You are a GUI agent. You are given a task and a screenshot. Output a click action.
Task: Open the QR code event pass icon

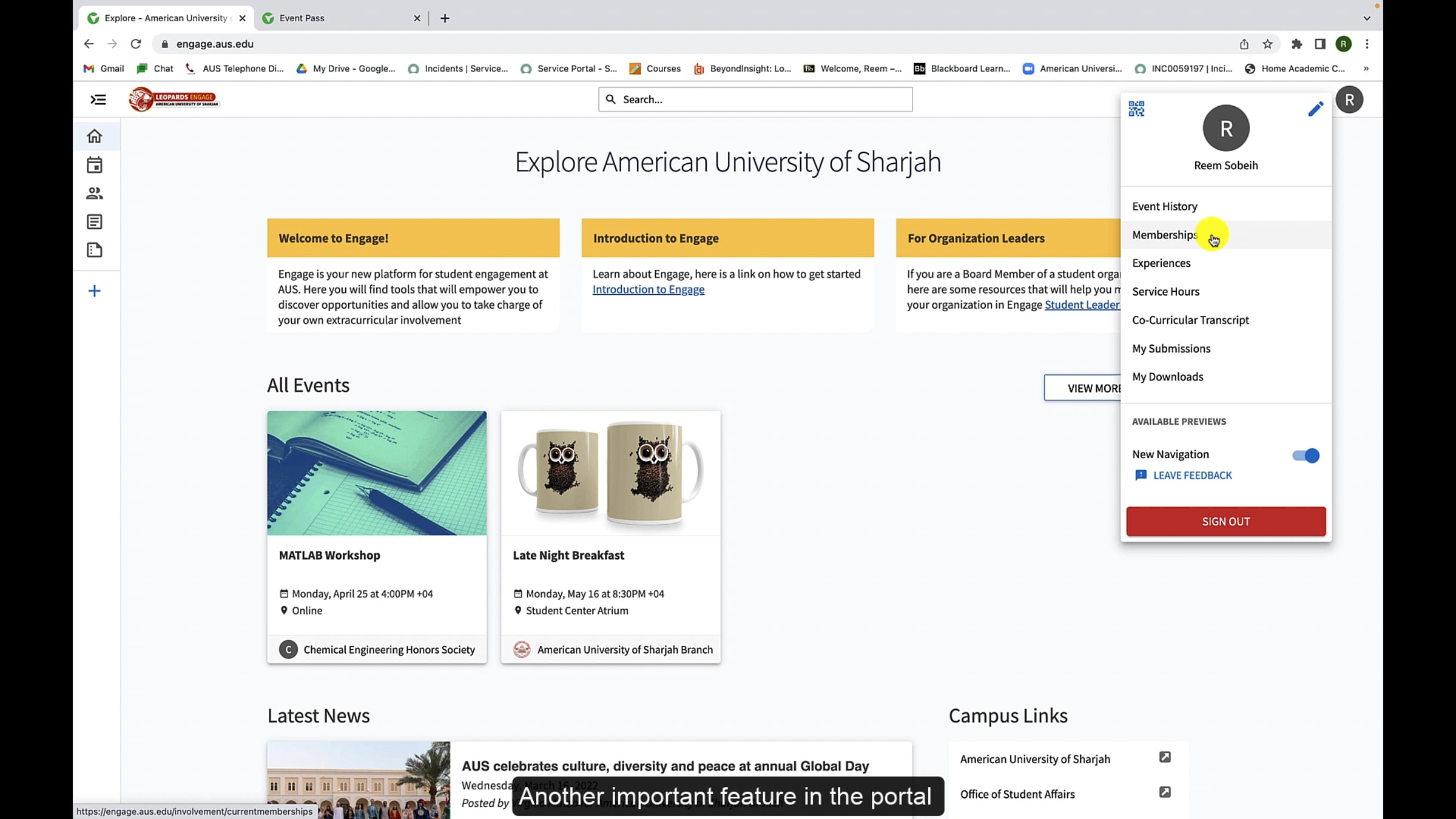[1136, 109]
